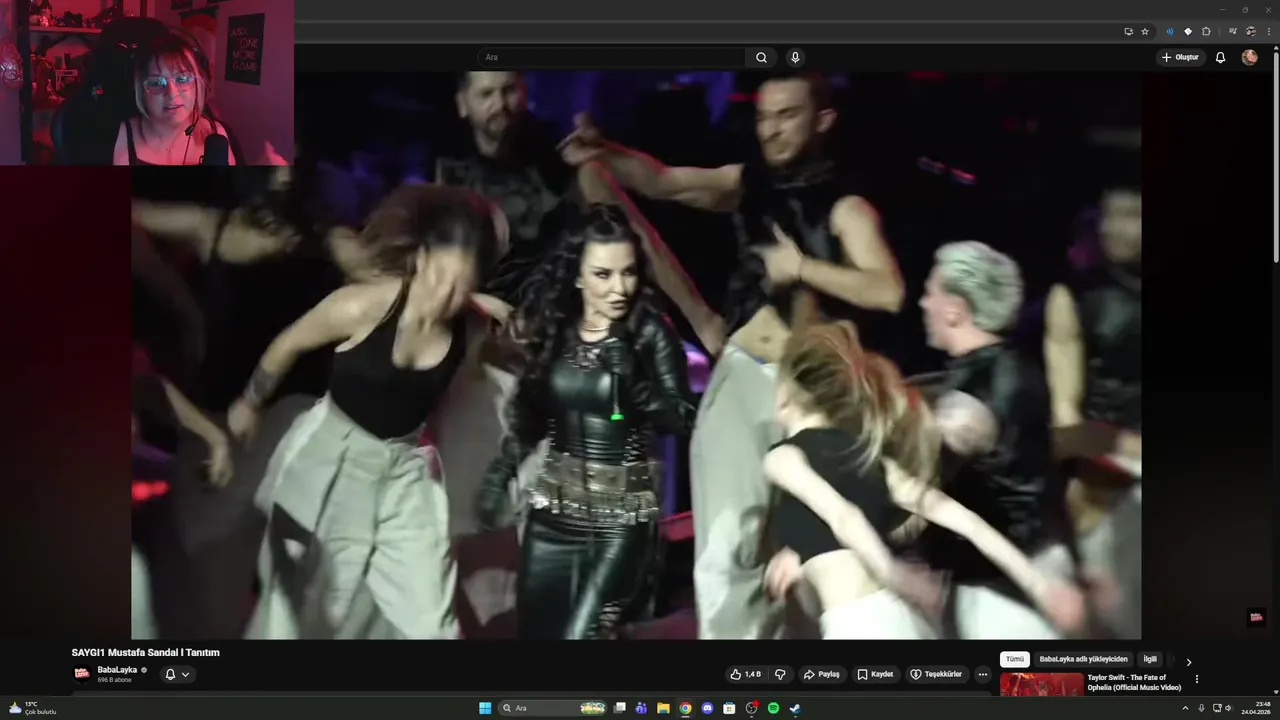Open the Chrome profile avatar
The image size is (1280, 720).
(1251, 31)
